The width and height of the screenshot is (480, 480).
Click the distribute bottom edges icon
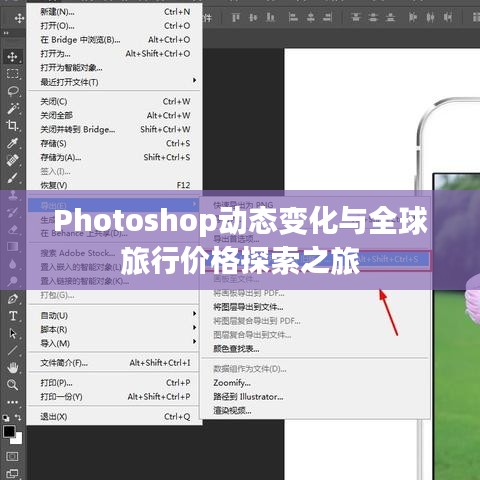tap(390, 17)
